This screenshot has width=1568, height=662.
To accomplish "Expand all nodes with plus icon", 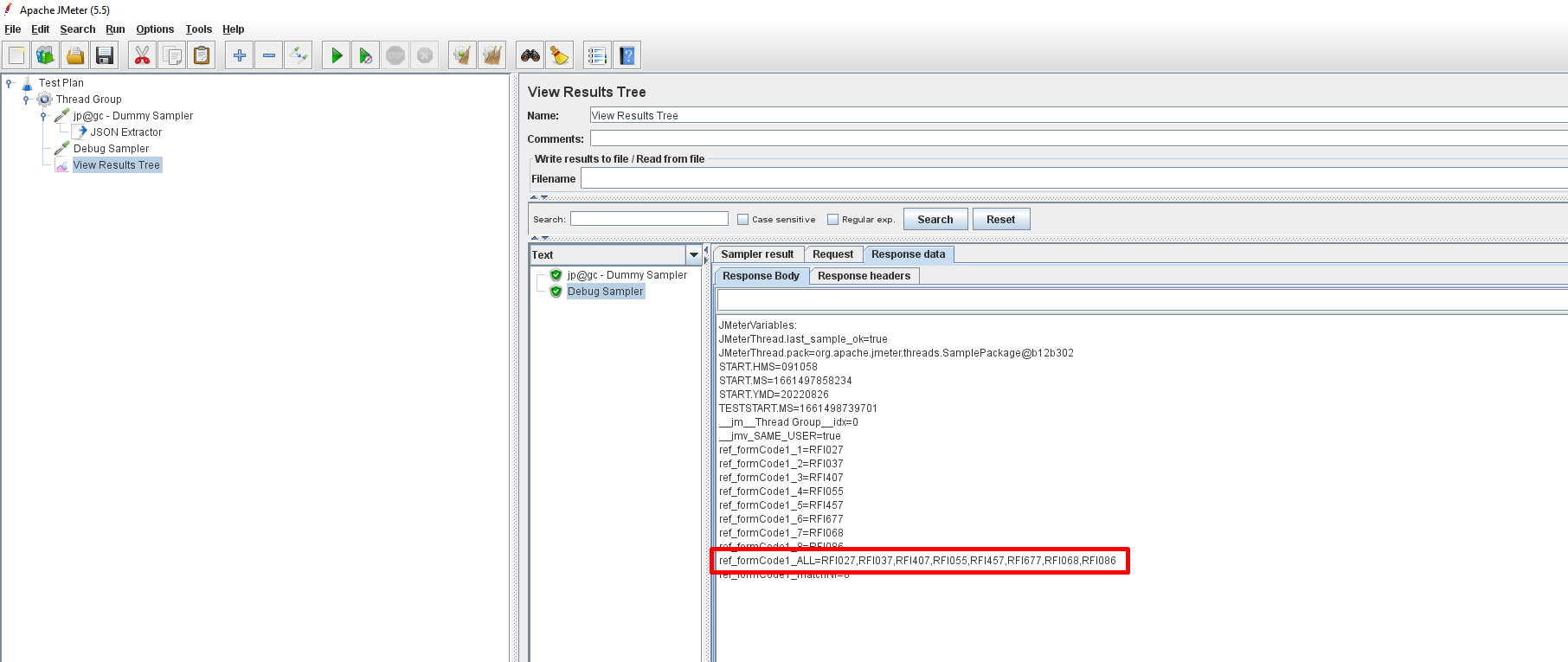I will point(239,55).
